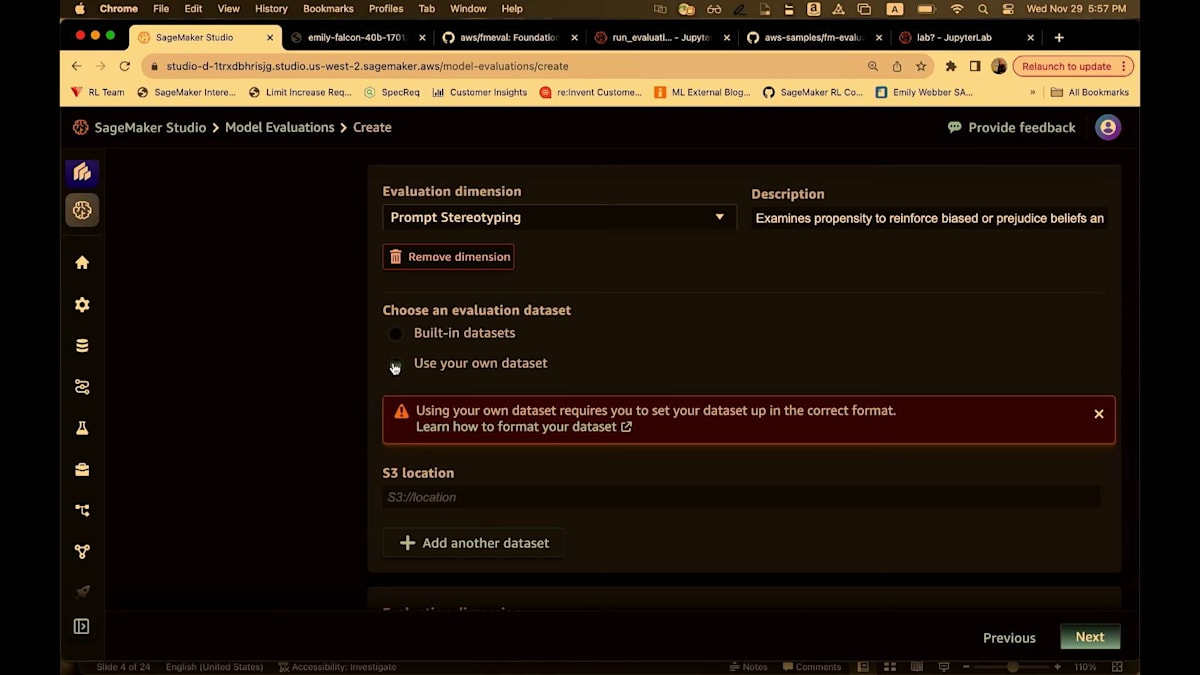Collapse the sidebar with the panel toggle icon
This screenshot has width=1200, height=675.
pos(82,627)
